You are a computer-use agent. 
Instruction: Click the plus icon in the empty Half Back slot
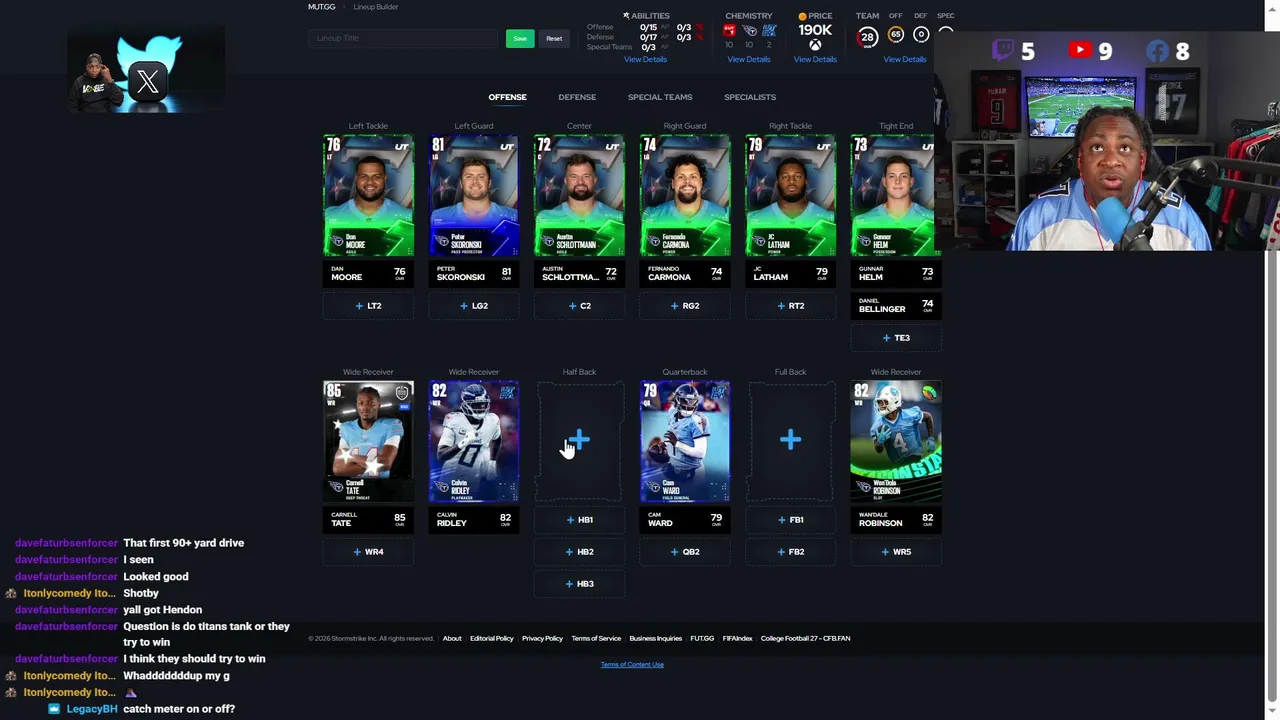pos(579,440)
